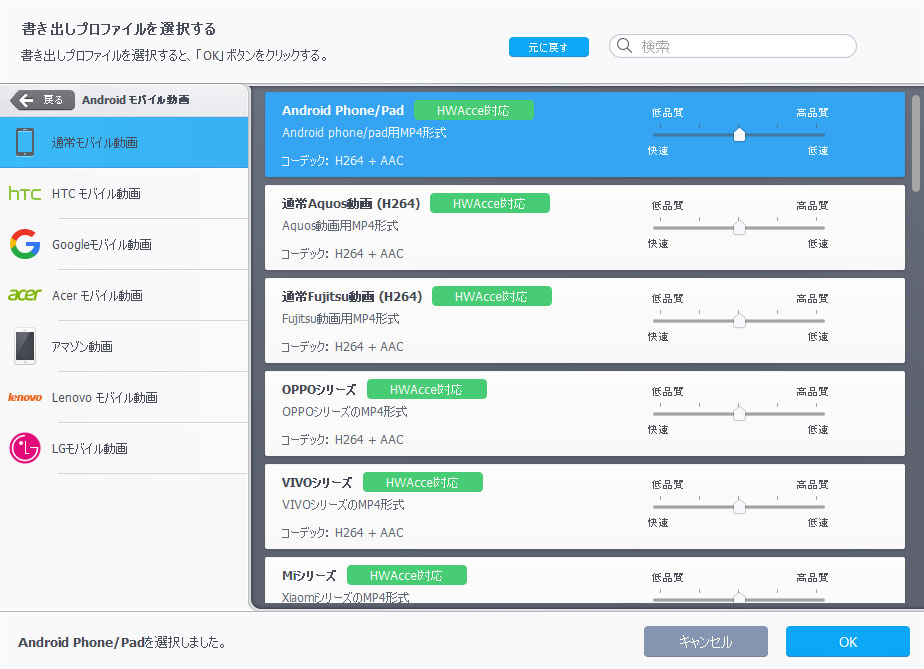Screen dimensions: 924x669
Task: Click the Lenovo logo icon
Action: coord(25,397)
